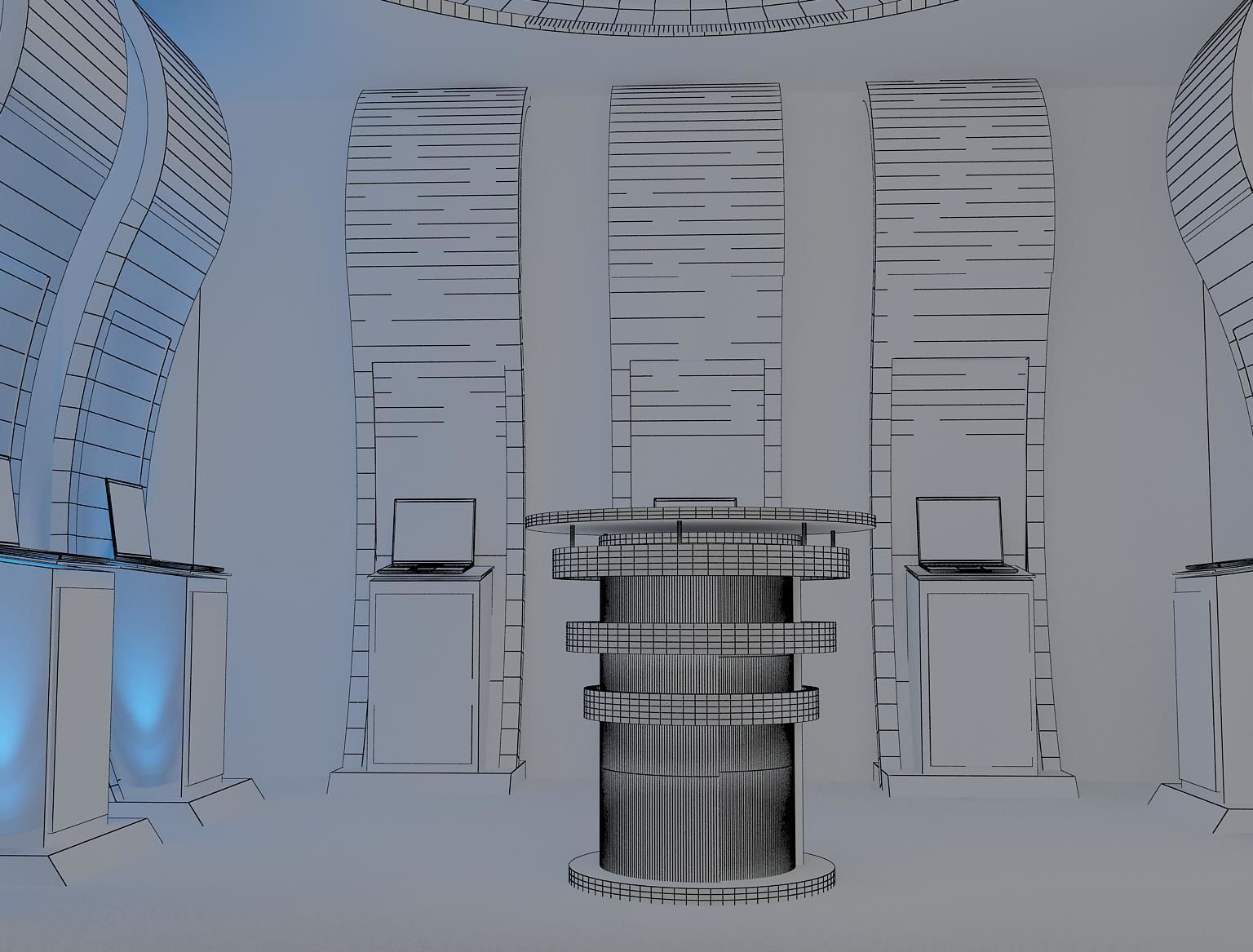Select the top round tabletop of central kiosk
This screenshot has width=1253, height=952.
(x=700, y=519)
